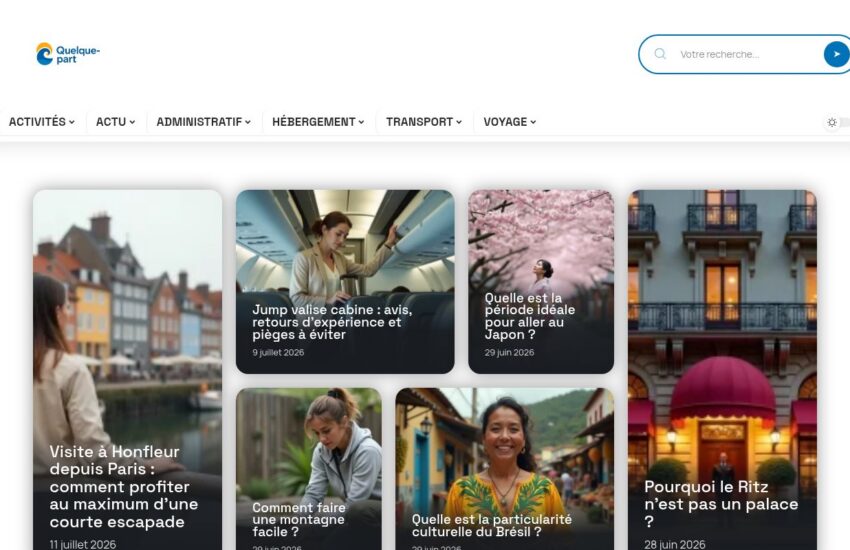The height and width of the screenshot is (550, 850).
Task: Open the ACTU menu item
Action: coord(111,122)
